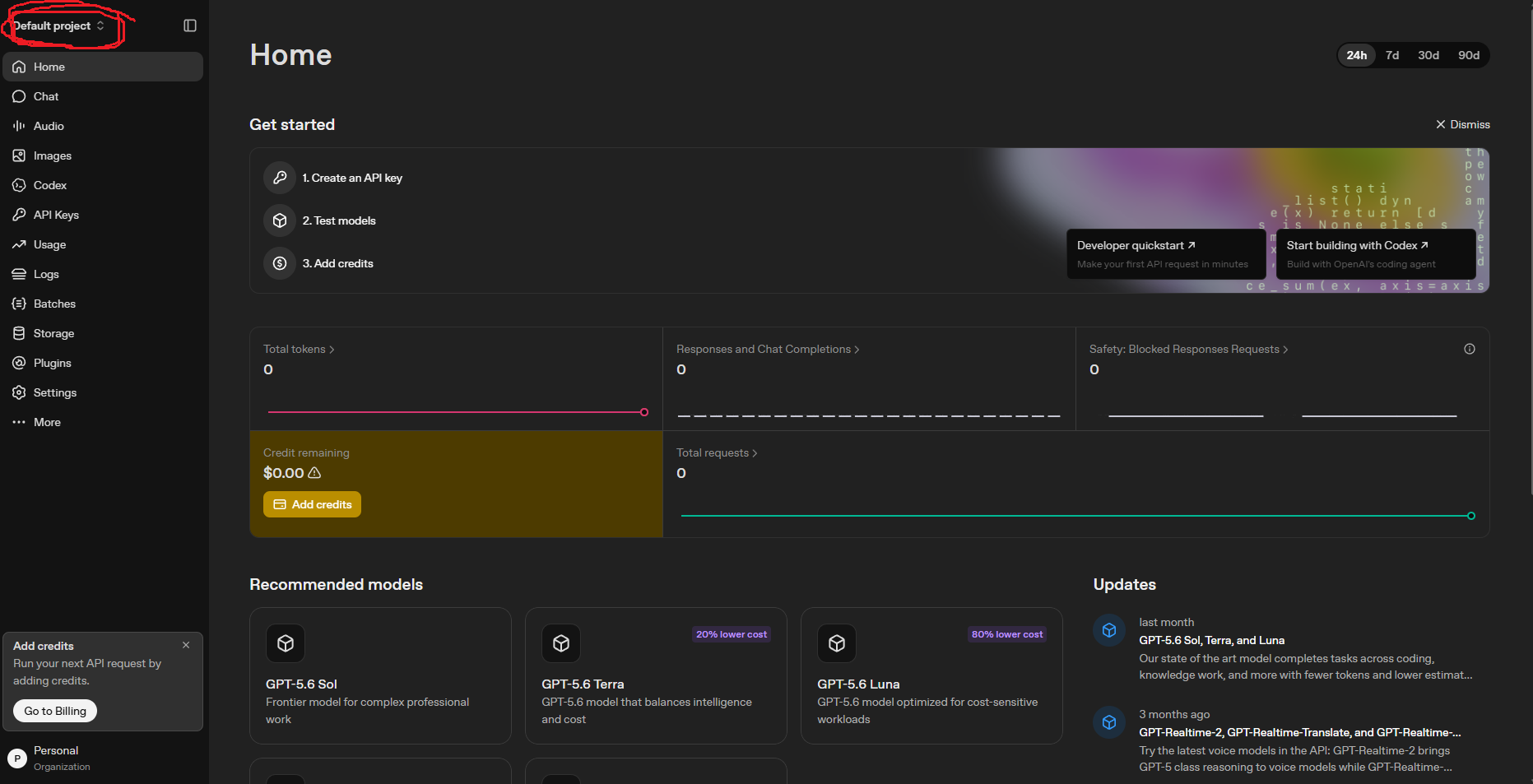Open the More menu in sidebar
The image size is (1533, 784).
(103, 422)
